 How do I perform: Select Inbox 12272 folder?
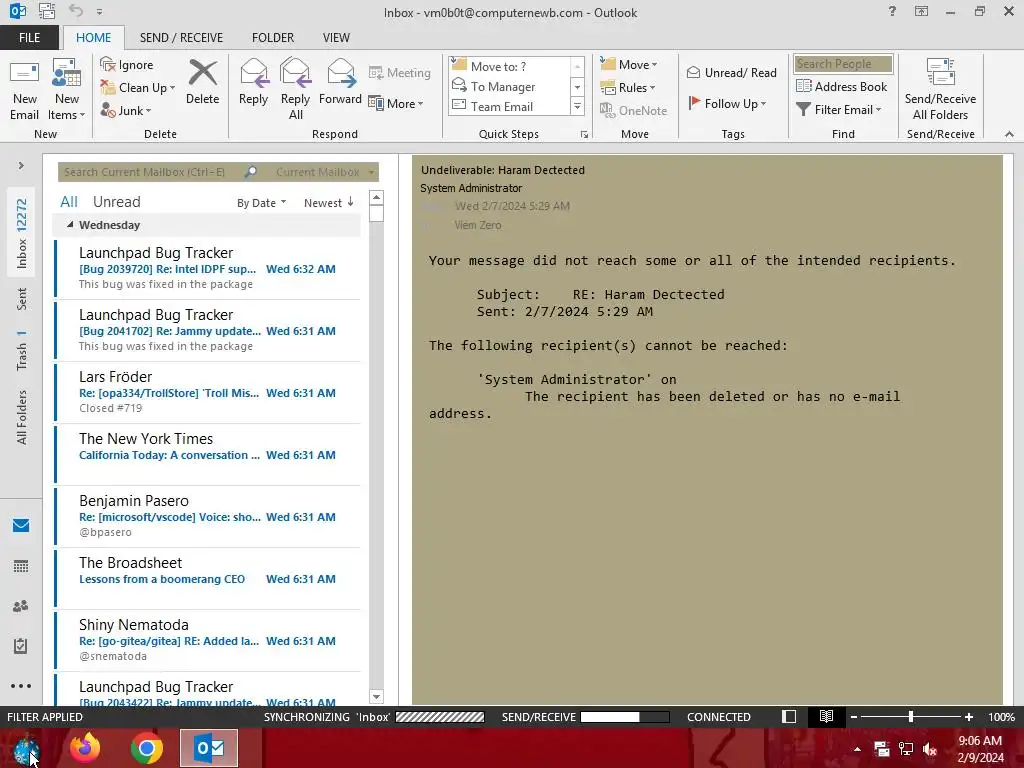point(22,233)
